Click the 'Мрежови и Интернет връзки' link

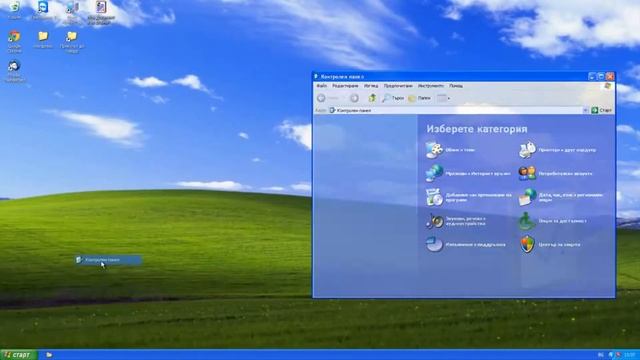(478, 173)
